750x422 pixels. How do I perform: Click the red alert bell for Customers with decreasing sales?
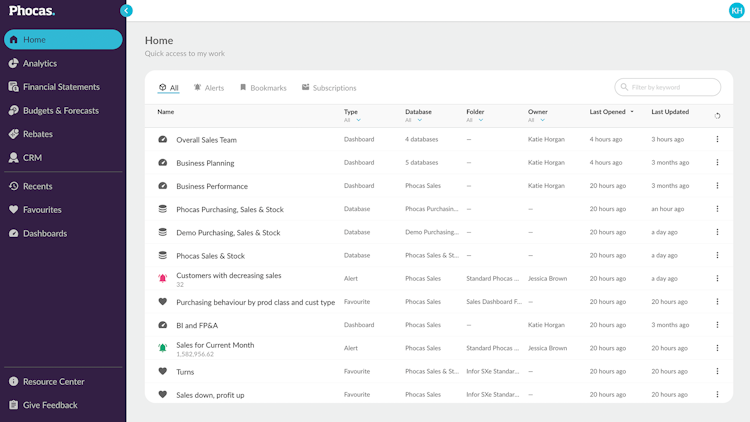point(163,279)
